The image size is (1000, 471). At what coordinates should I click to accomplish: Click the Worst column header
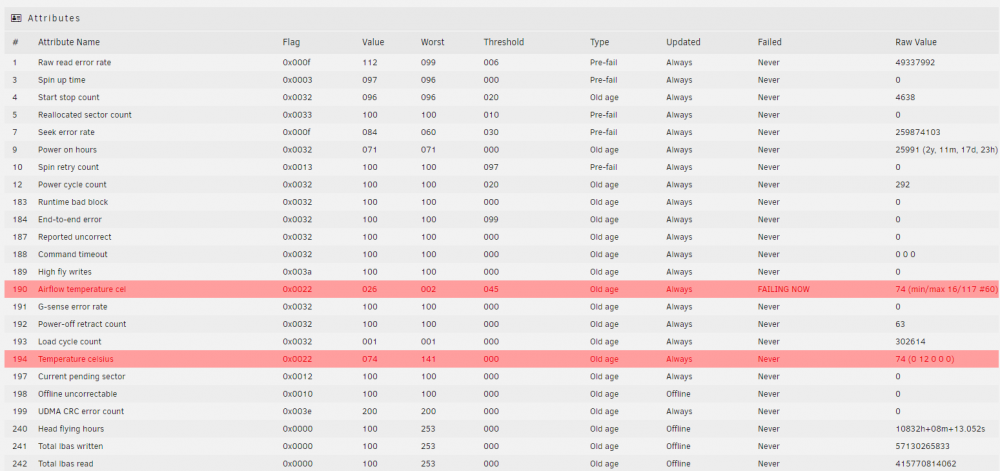(x=432, y=42)
